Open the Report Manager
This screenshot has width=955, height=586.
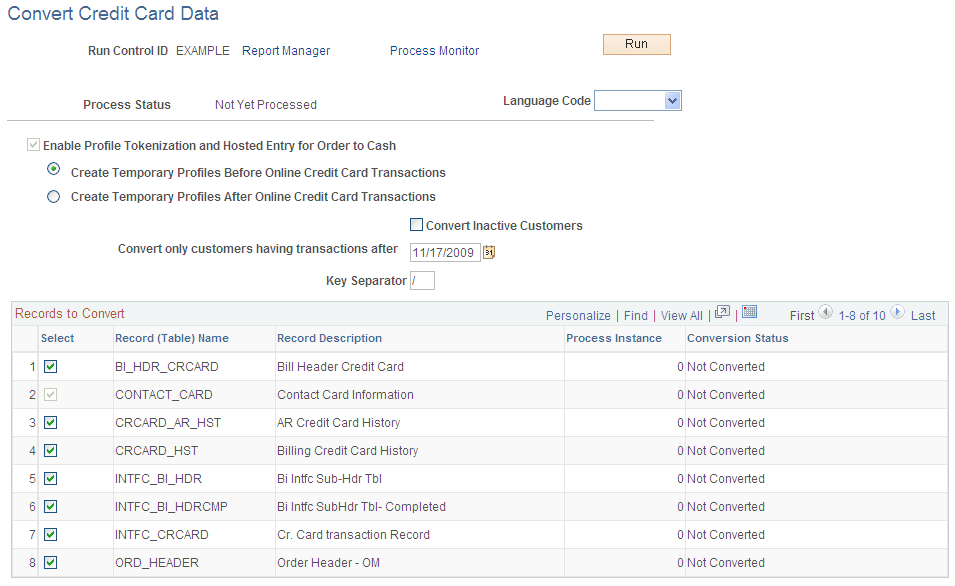(285, 50)
